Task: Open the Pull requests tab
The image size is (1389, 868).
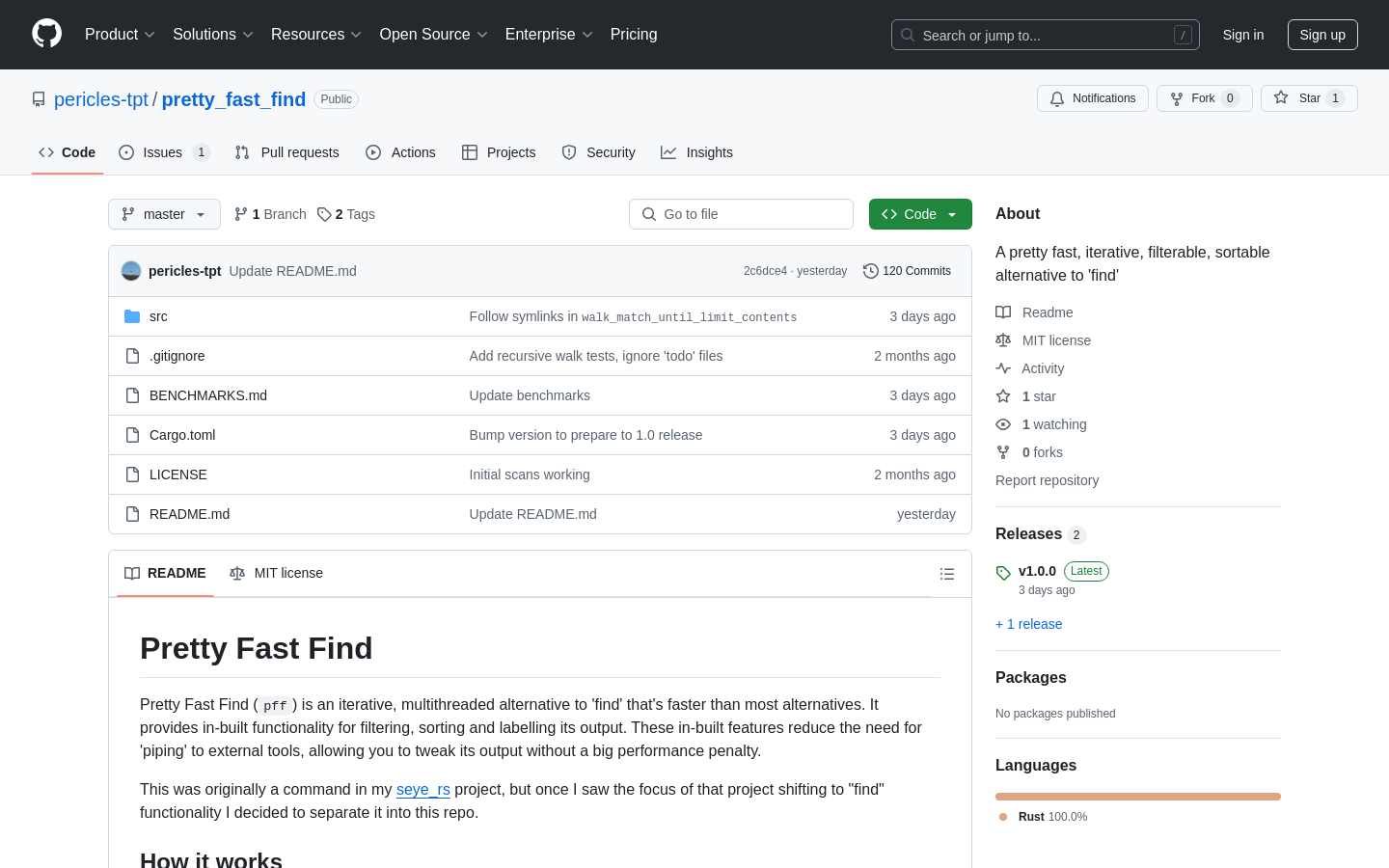Action: pyautogui.click(x=287, y=152)
